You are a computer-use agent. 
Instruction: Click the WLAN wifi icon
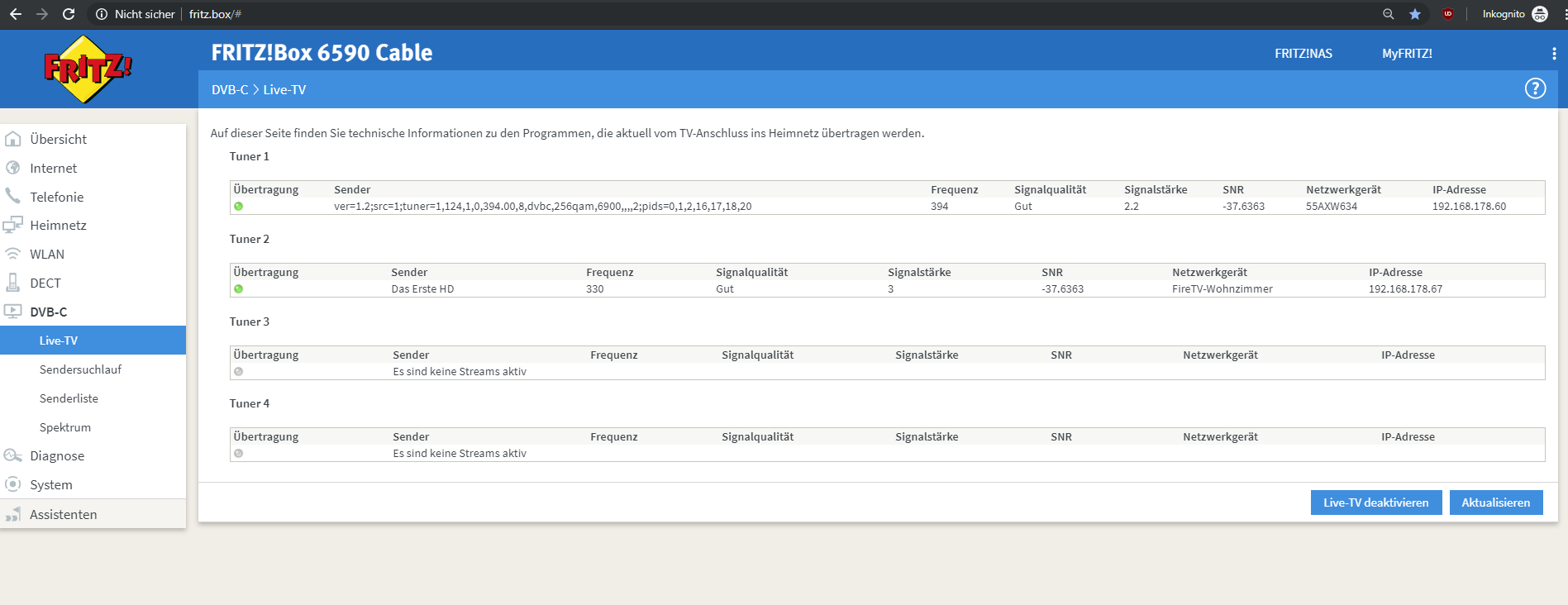(x=13, y=254)
